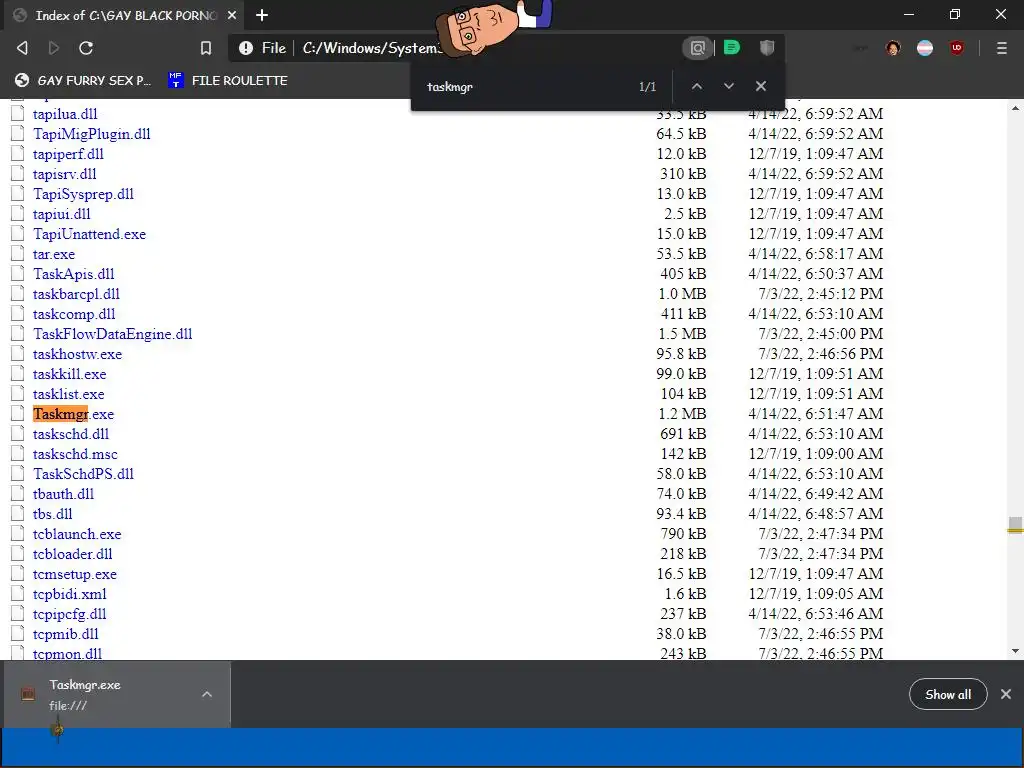The height and width of the screenshot is (768, 1024).
Task: Open the TaskFlowDataEngine.dll link
Action: point(112,334)
